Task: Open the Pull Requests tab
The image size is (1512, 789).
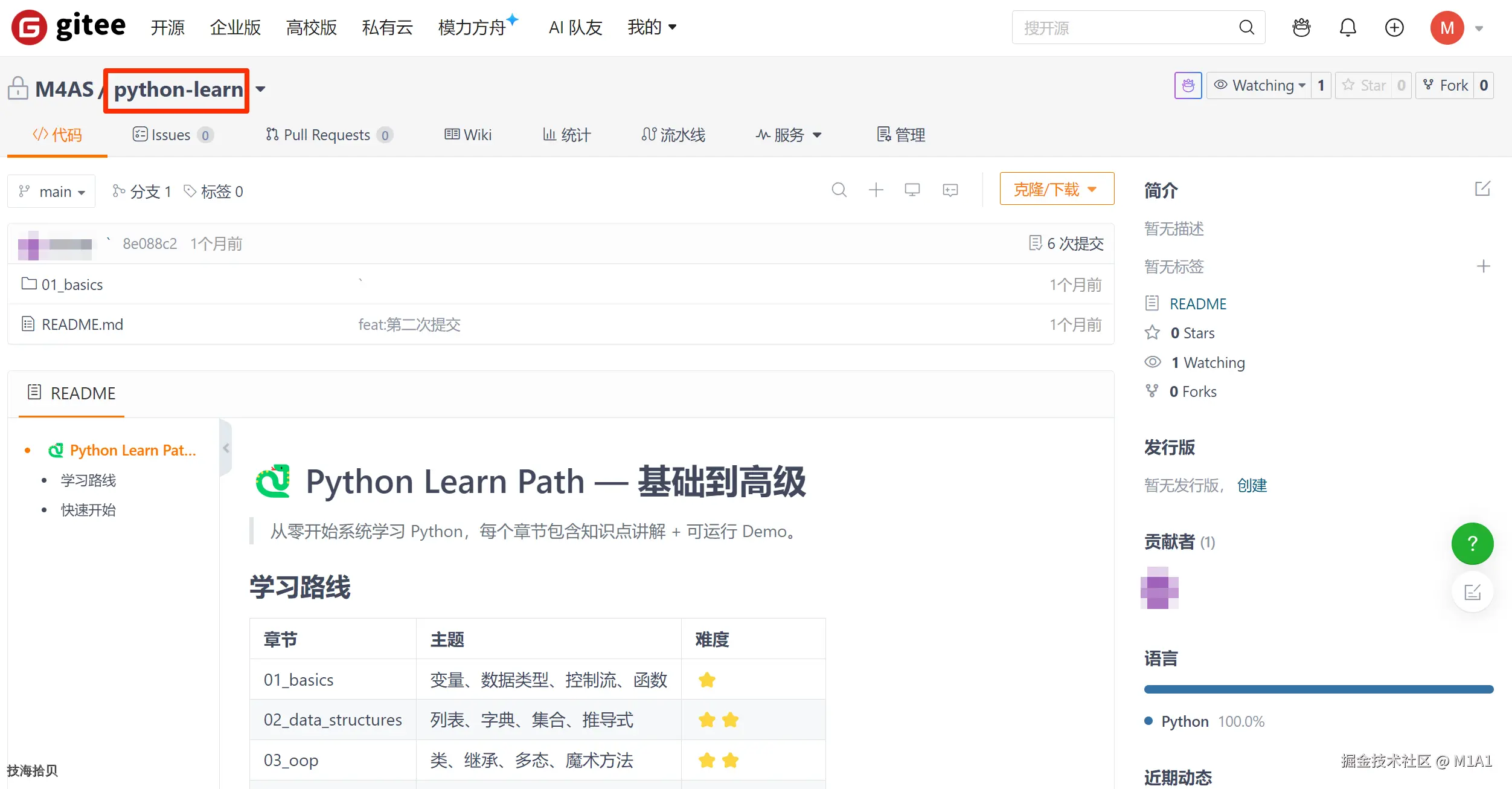Action: point(329,135)
